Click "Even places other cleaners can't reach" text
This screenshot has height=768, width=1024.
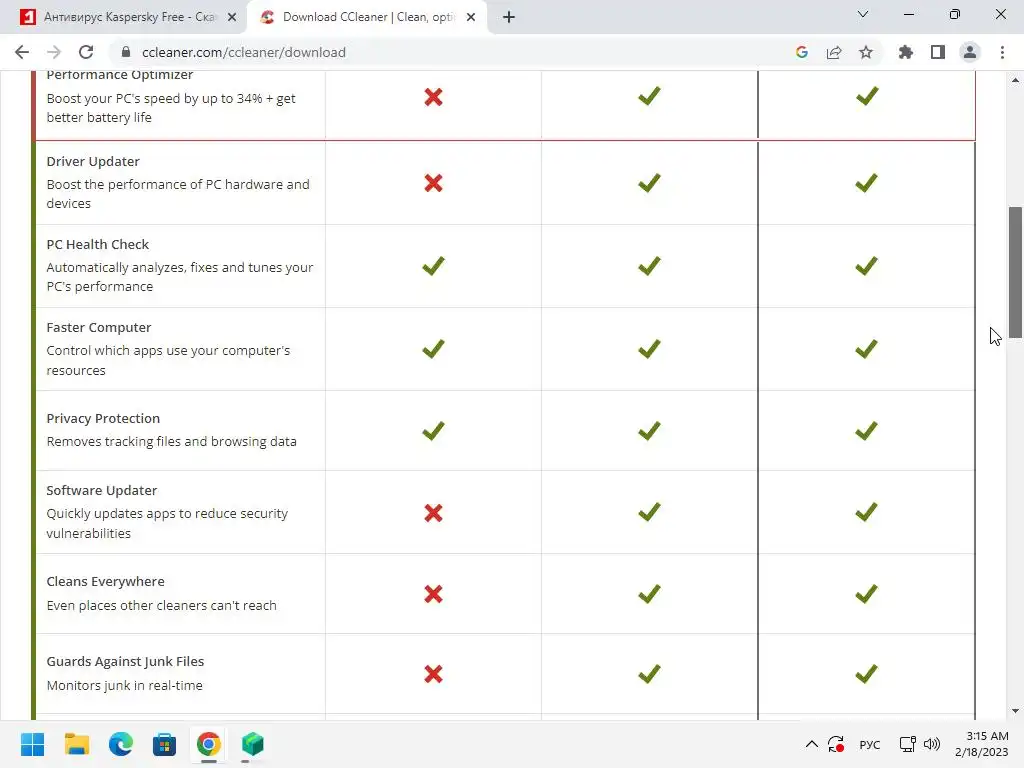(x=161, y=605)
